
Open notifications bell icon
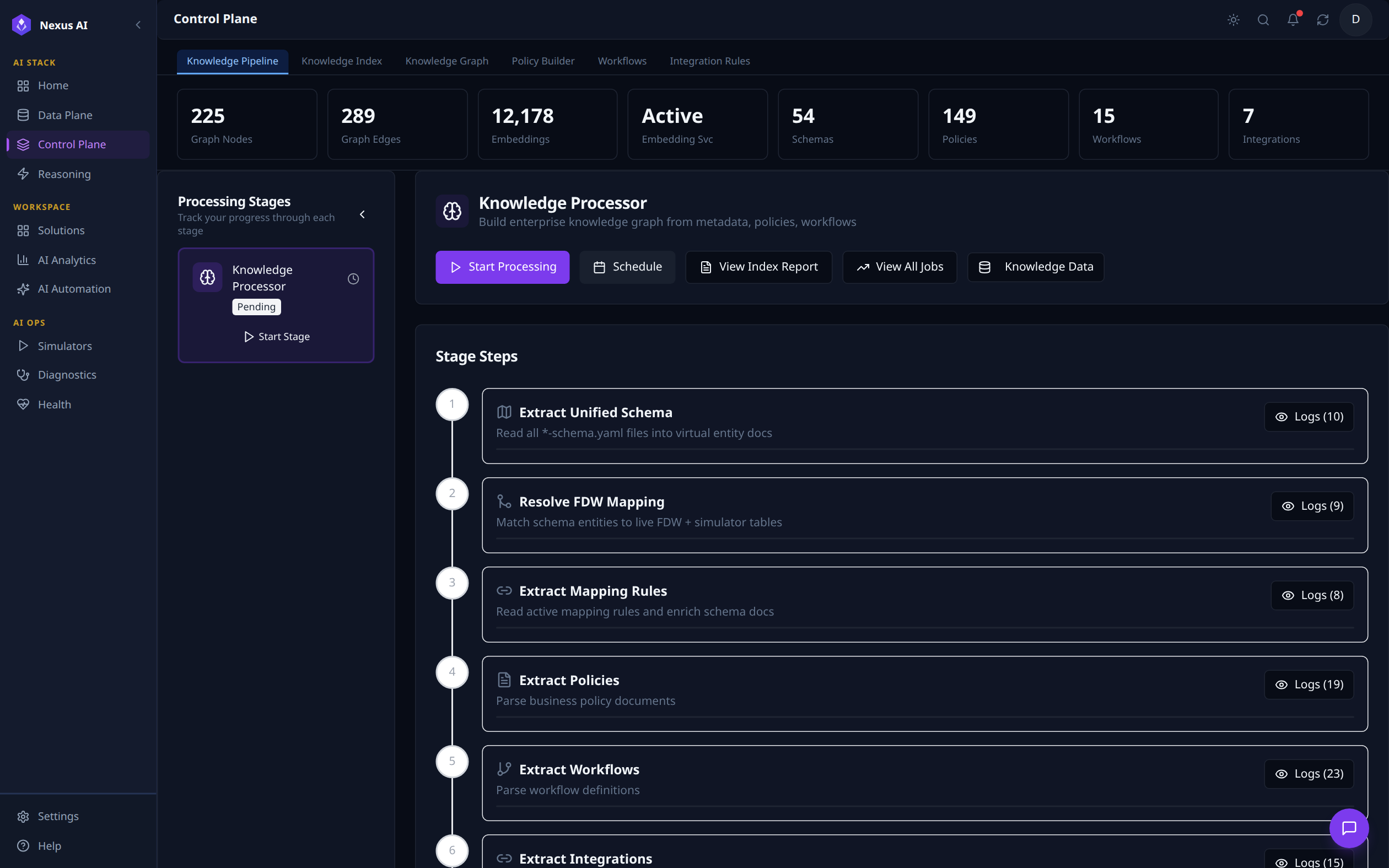tap(1293, 19)
